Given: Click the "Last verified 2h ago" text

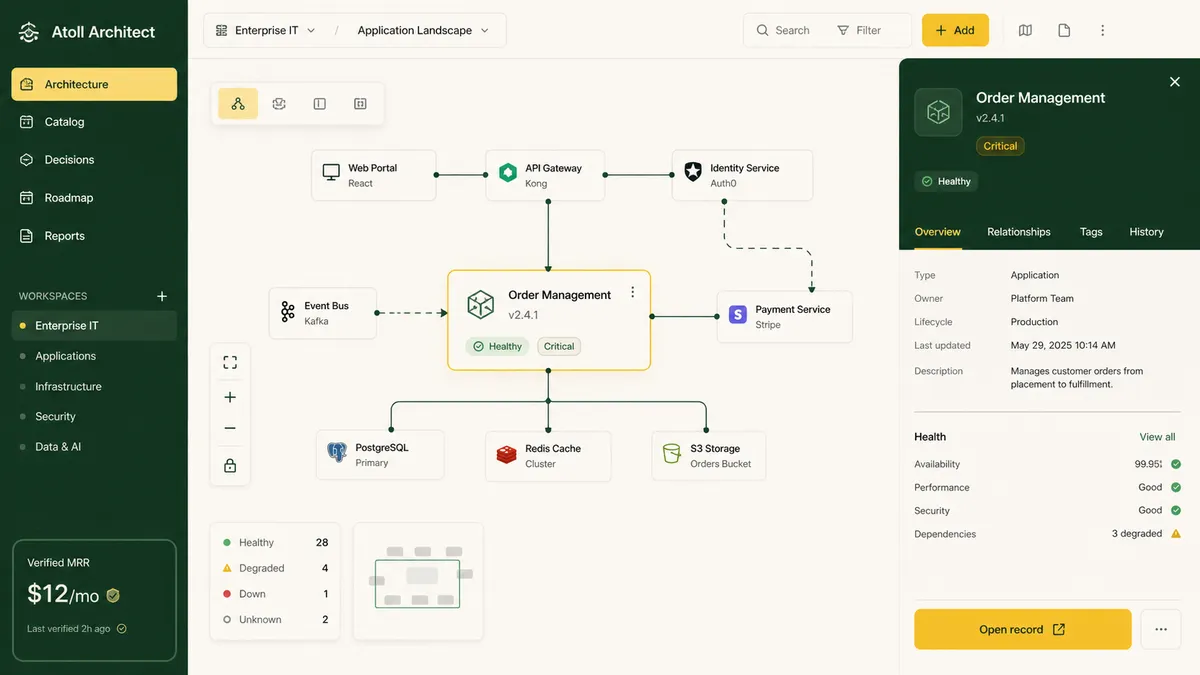Looking at the screenshot, I should click(x=69, y=629).
